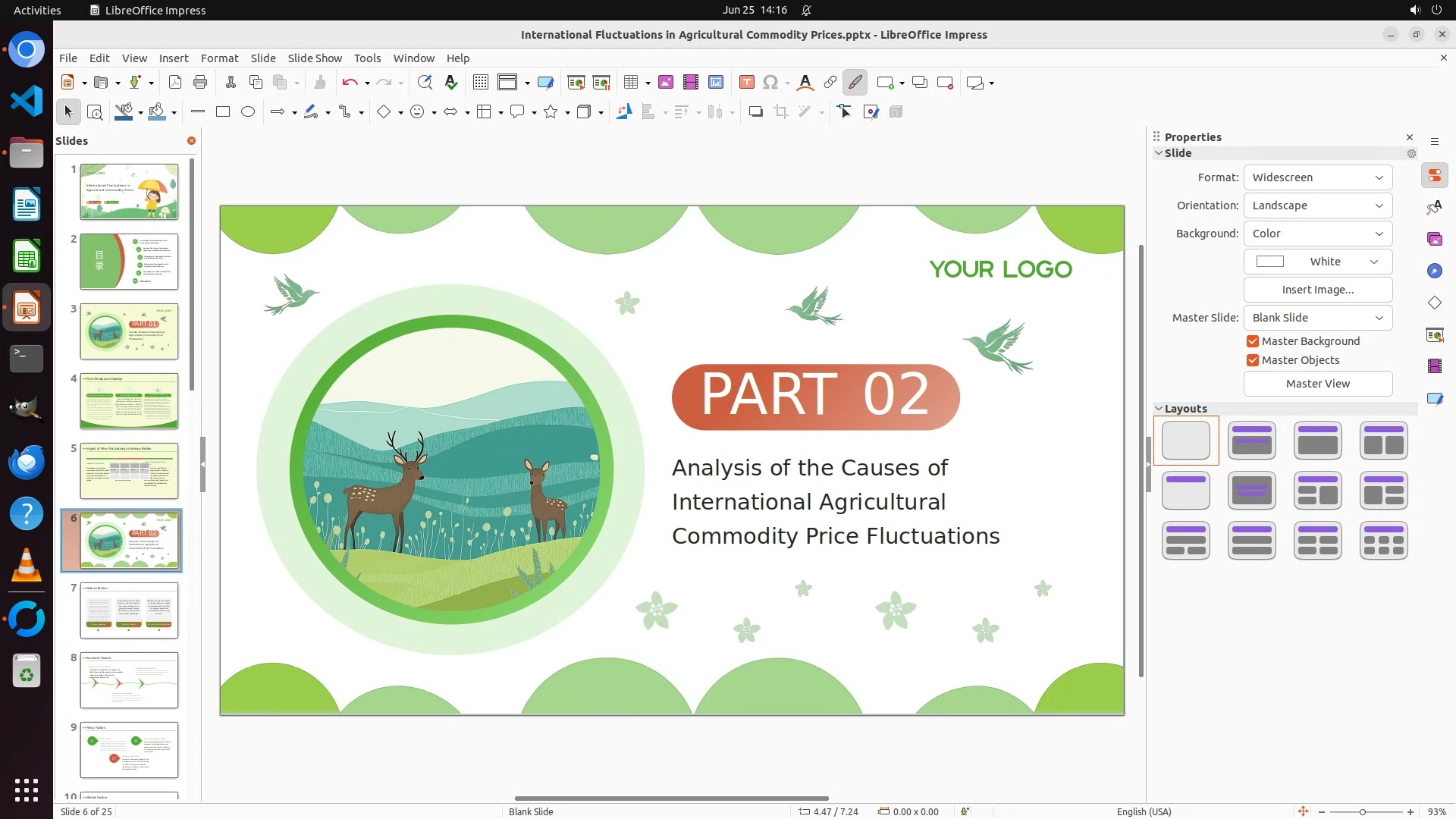Click the Shadow toggle icon
Image resolution: width=1456 pixels, height=819 pixels.
755,112
